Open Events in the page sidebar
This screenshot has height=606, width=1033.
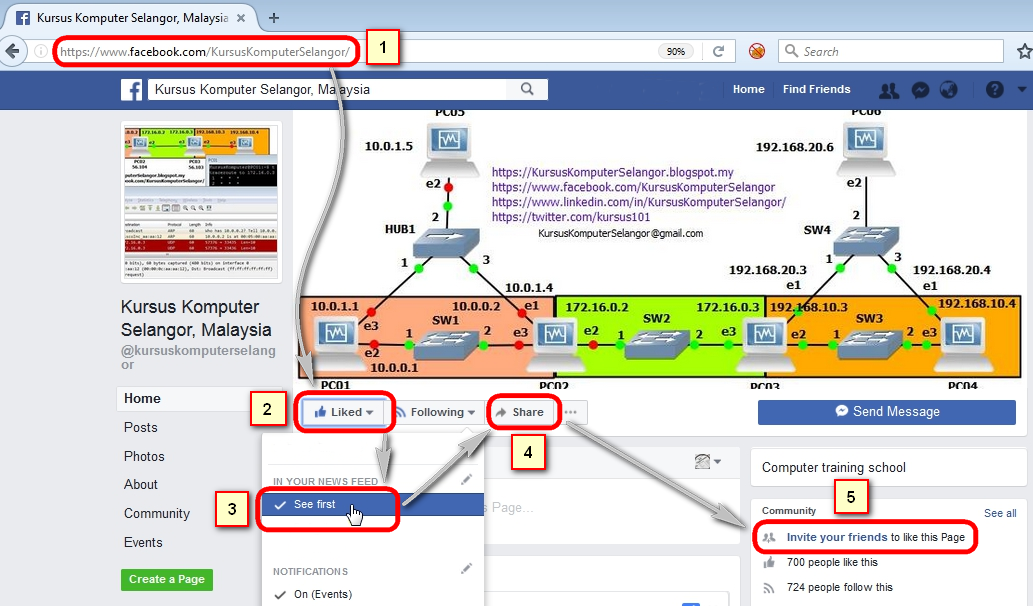click(143, 543)
